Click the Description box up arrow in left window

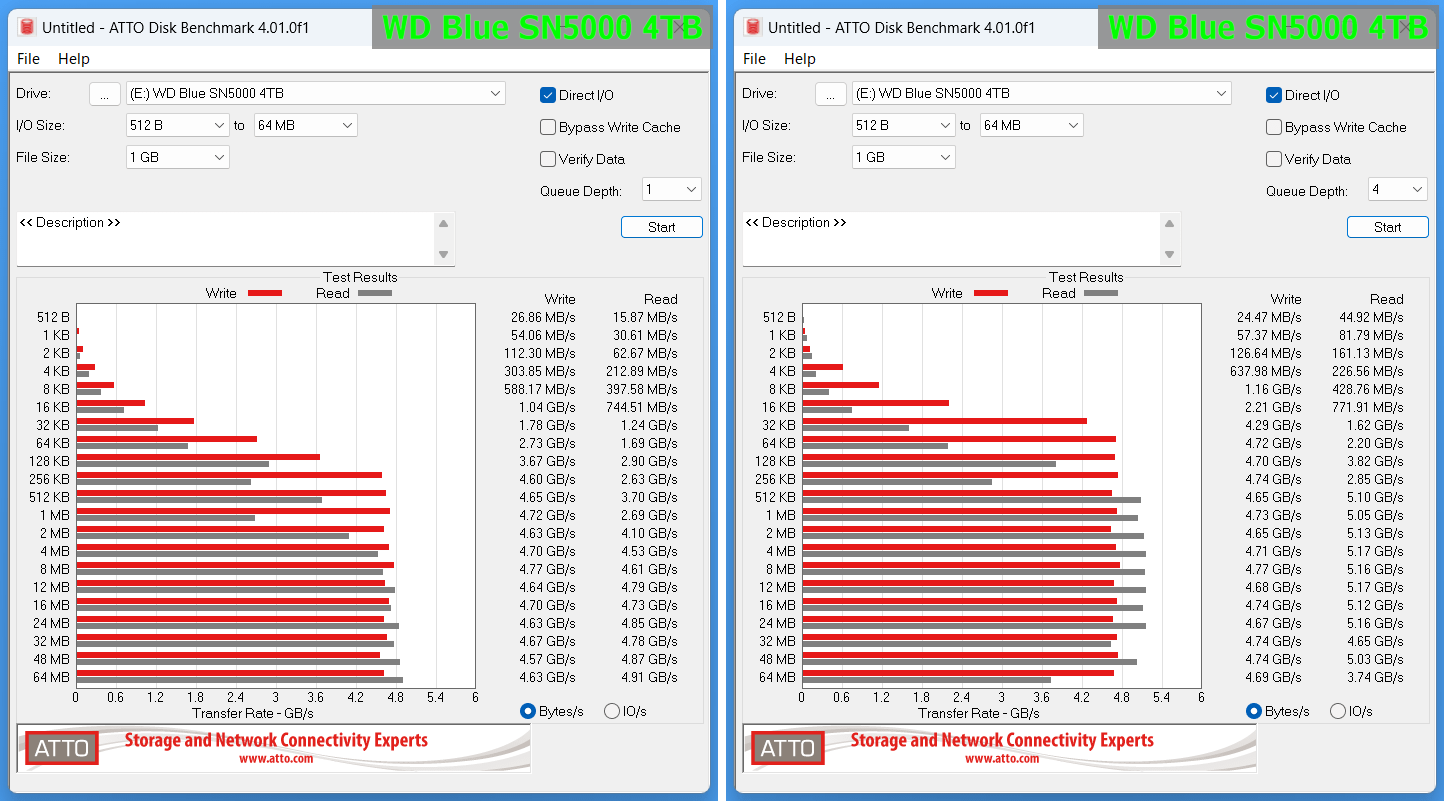pos(444,224)
